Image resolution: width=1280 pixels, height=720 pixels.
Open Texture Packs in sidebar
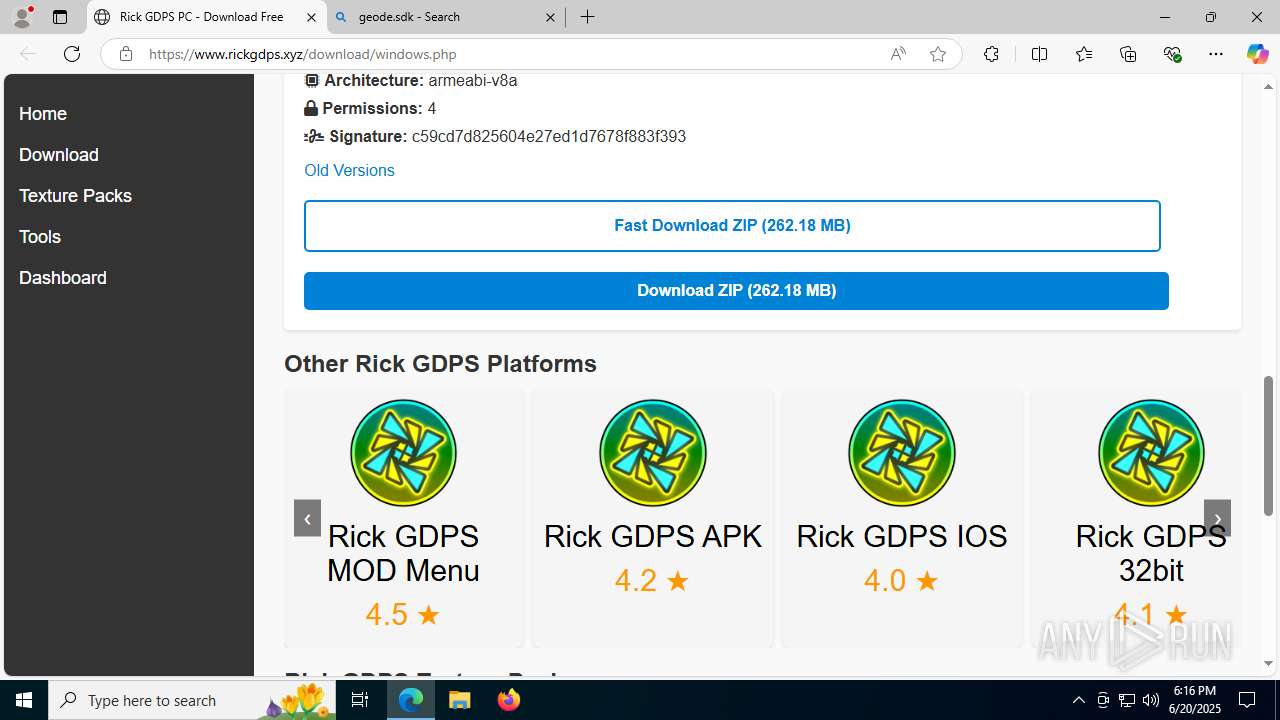click(75, 196)
